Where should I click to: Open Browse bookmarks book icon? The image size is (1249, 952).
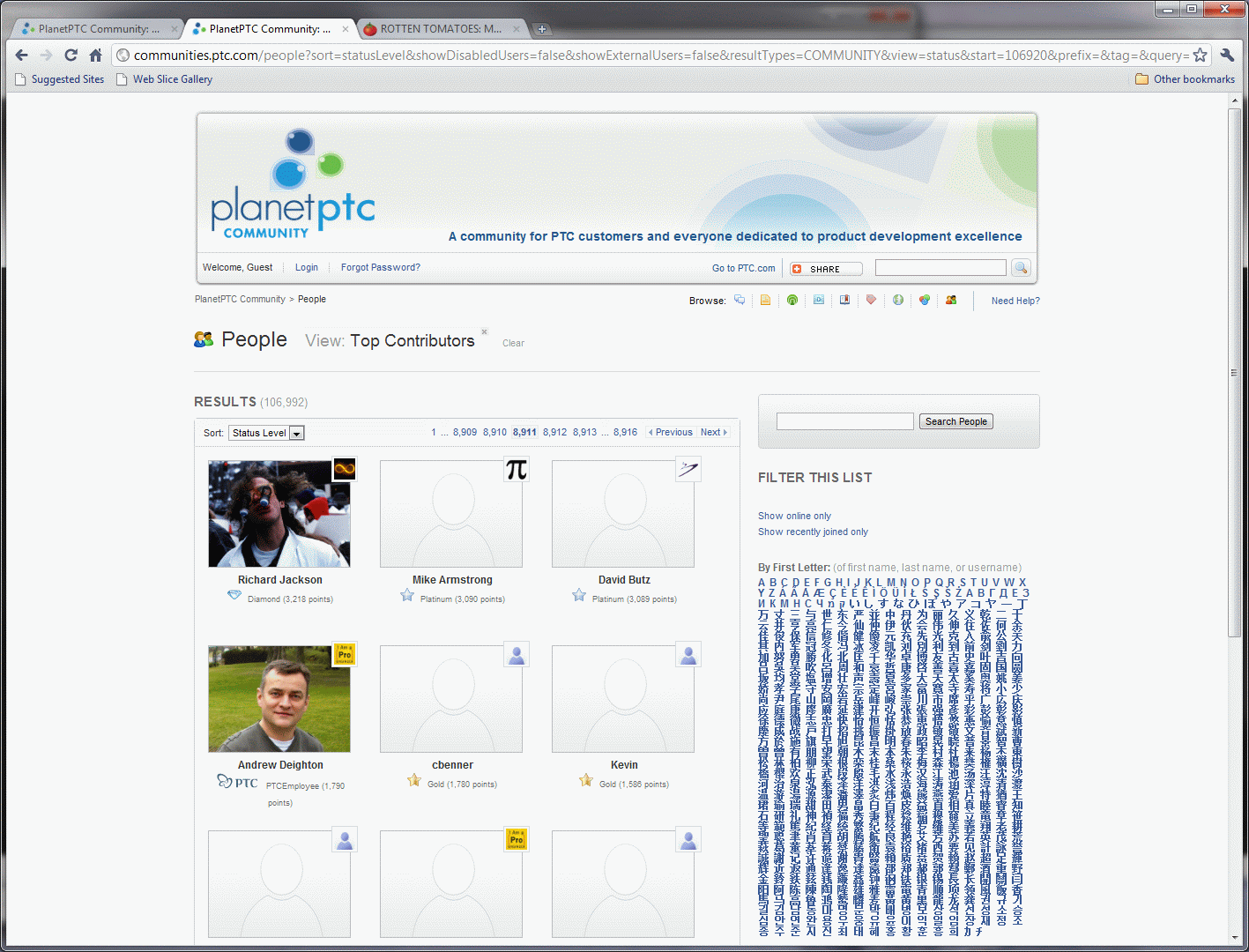tap(844, 301)
